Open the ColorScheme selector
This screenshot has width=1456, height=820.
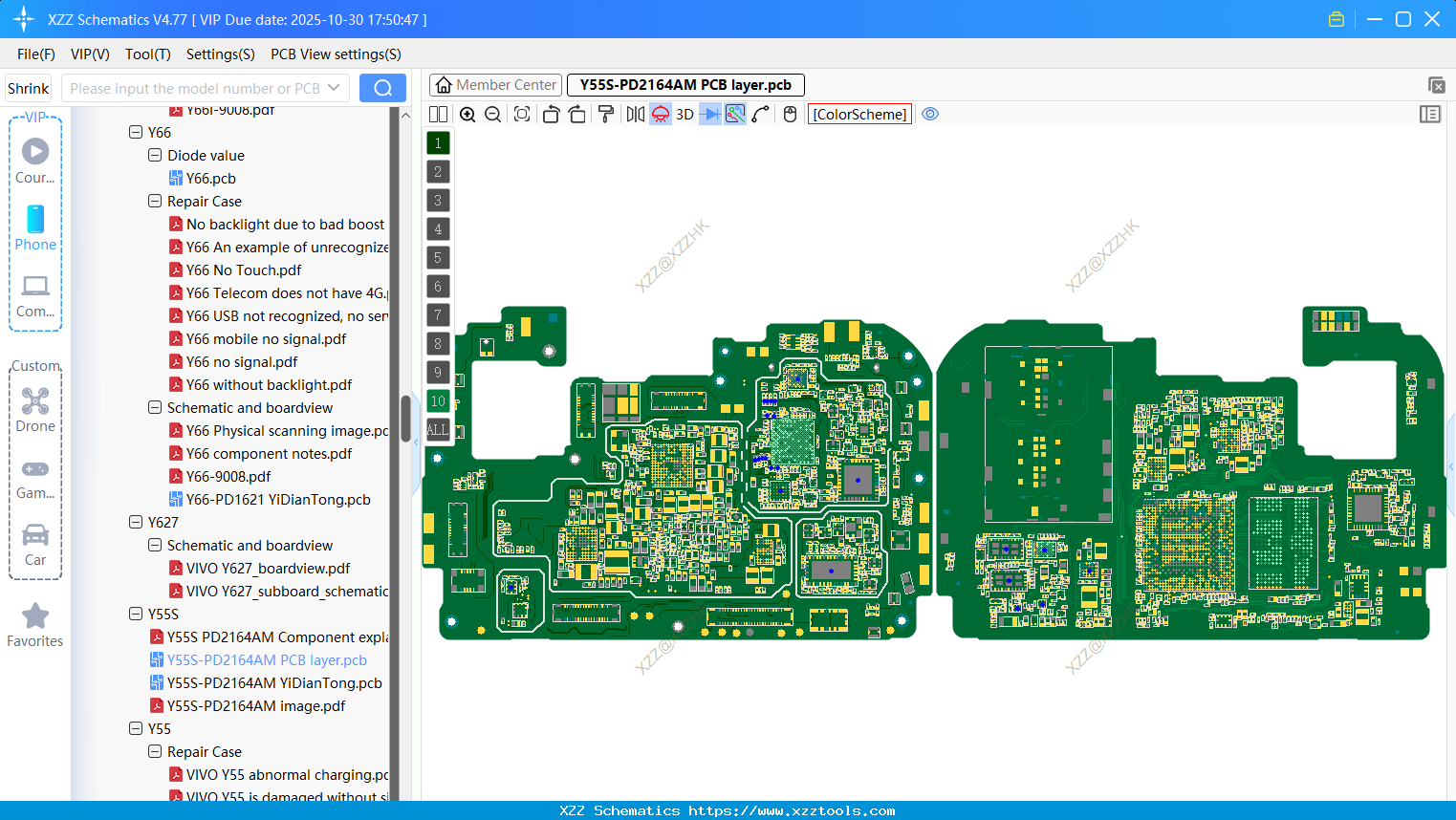[x=858, y=114]
